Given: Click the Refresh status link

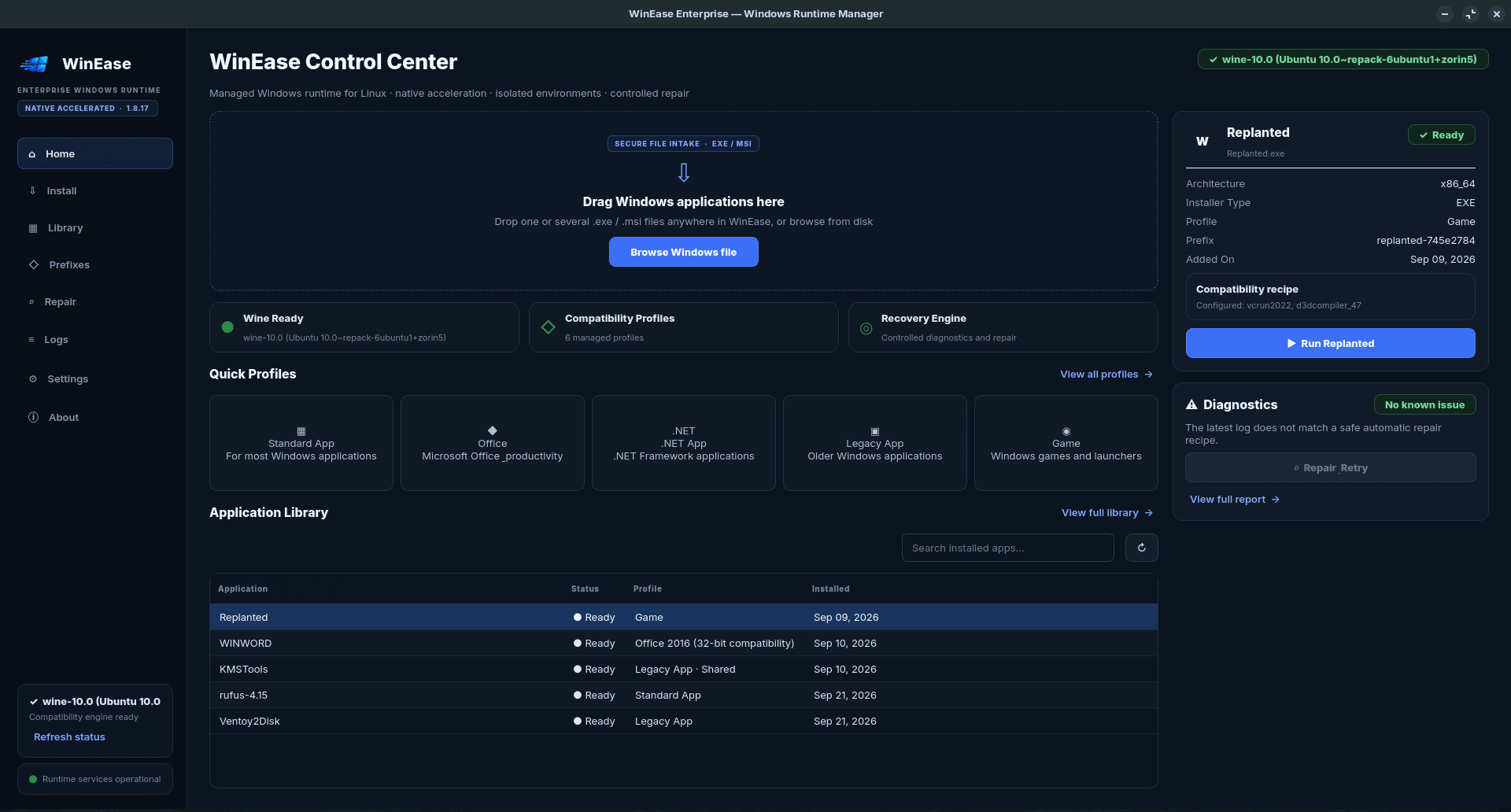Looking at the screenshot, I should coord(69,737).
